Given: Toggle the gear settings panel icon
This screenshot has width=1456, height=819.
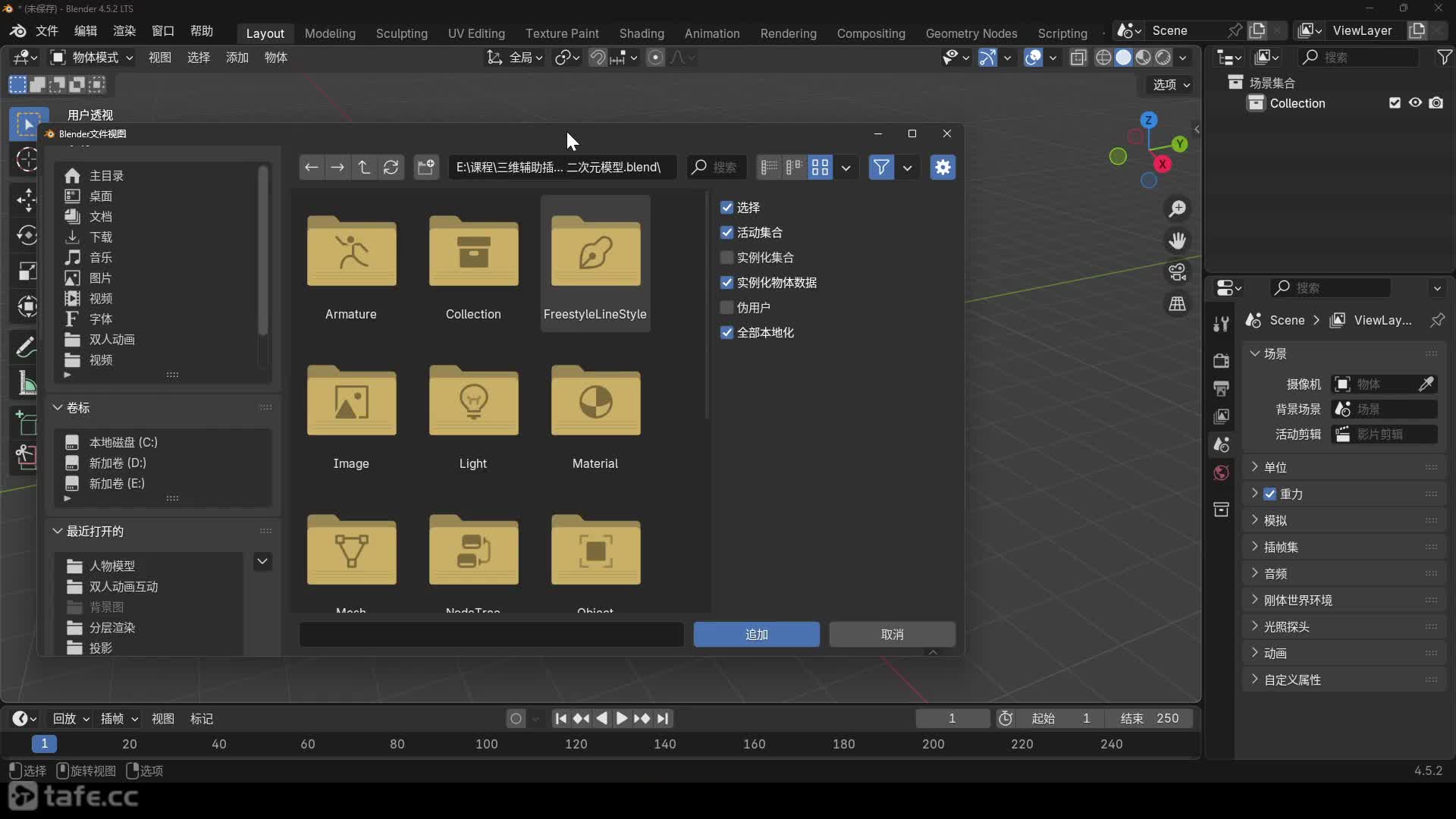Looking at the screenshot, I should (x=943, y=168).
